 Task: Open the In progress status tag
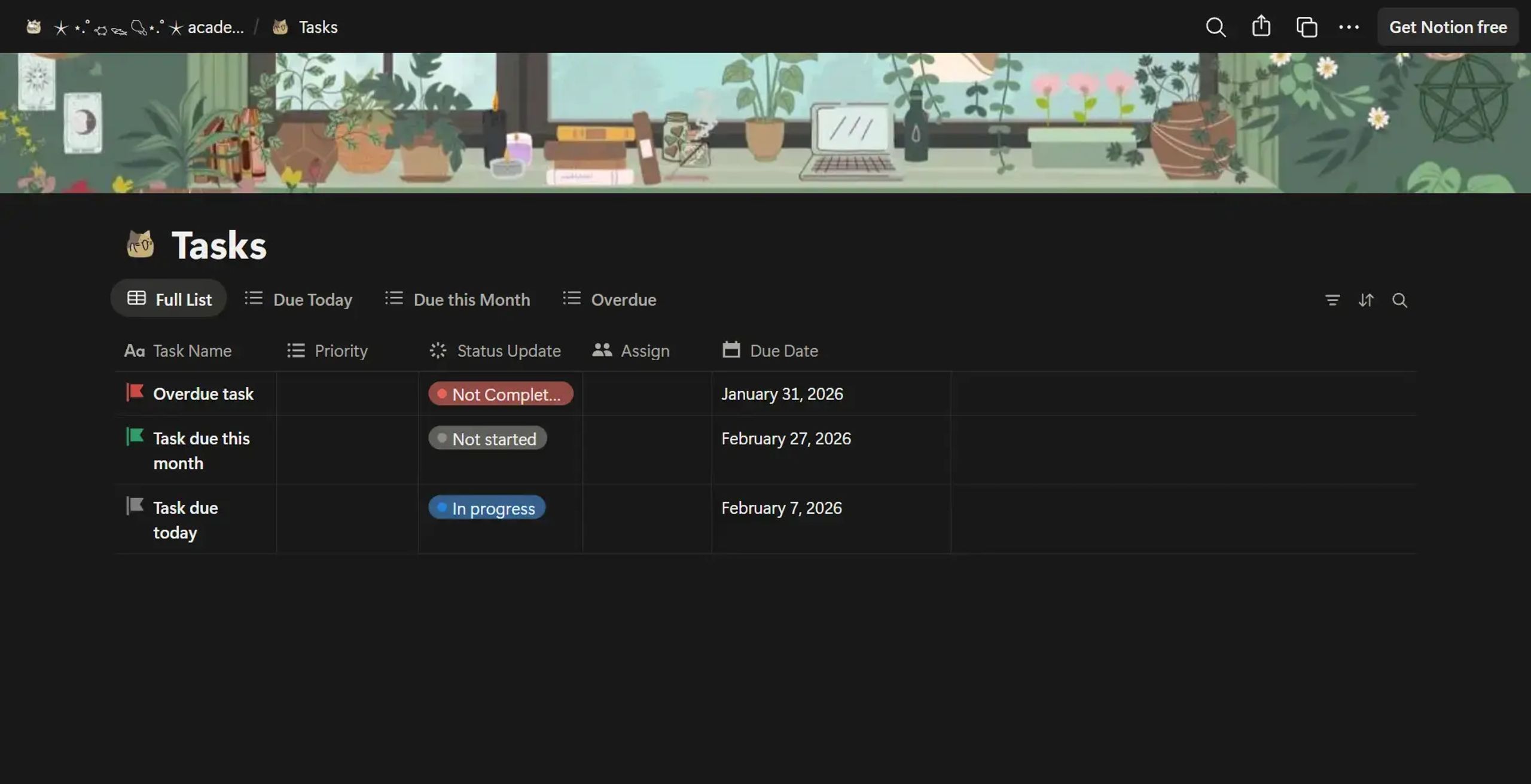click(x=487, y=508)
